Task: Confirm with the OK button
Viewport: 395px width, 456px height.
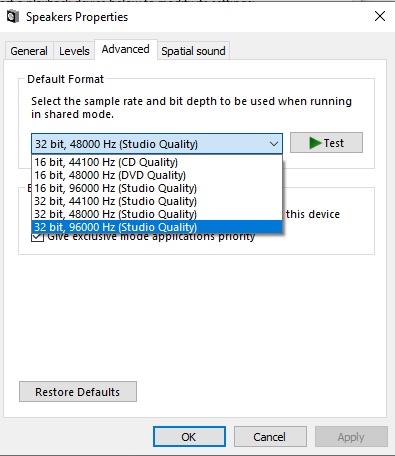Action: 189,437
